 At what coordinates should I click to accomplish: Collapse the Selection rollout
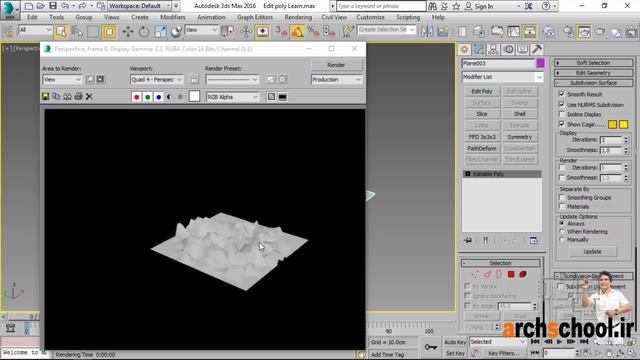pyautogui.click(x=501, y=263)
